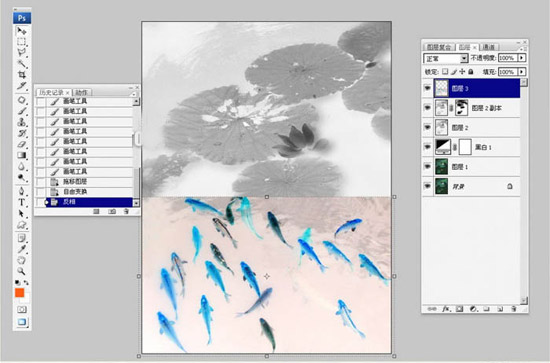Hide the 黑白 1 adjustment layer

[x=428, y=147]
